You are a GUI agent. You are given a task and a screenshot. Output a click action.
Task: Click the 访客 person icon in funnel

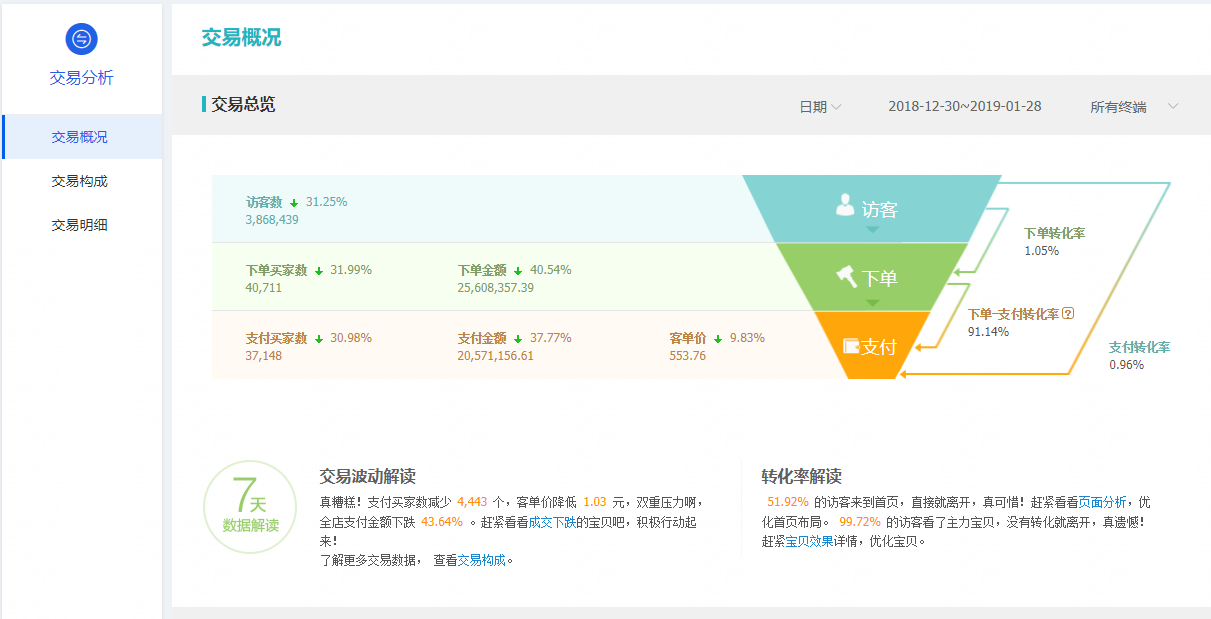[x=846, y=206]
